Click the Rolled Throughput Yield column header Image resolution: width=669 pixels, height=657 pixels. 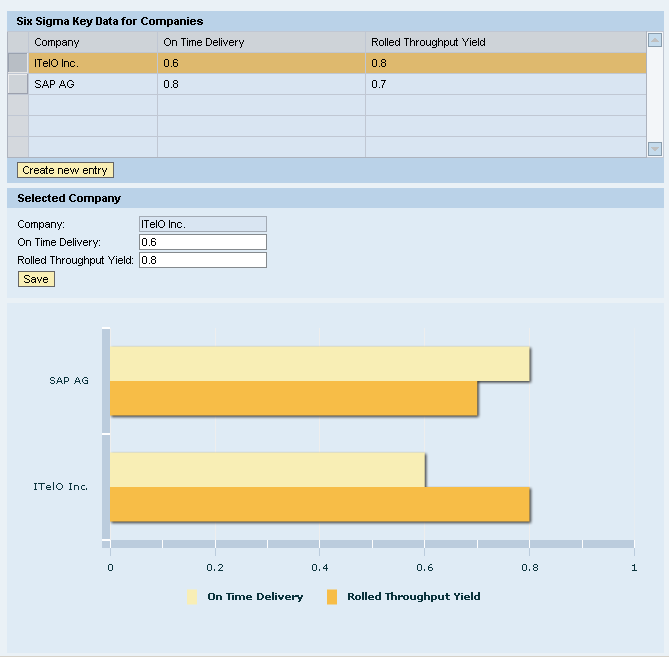pyautogui.click(x=504, y=42)
